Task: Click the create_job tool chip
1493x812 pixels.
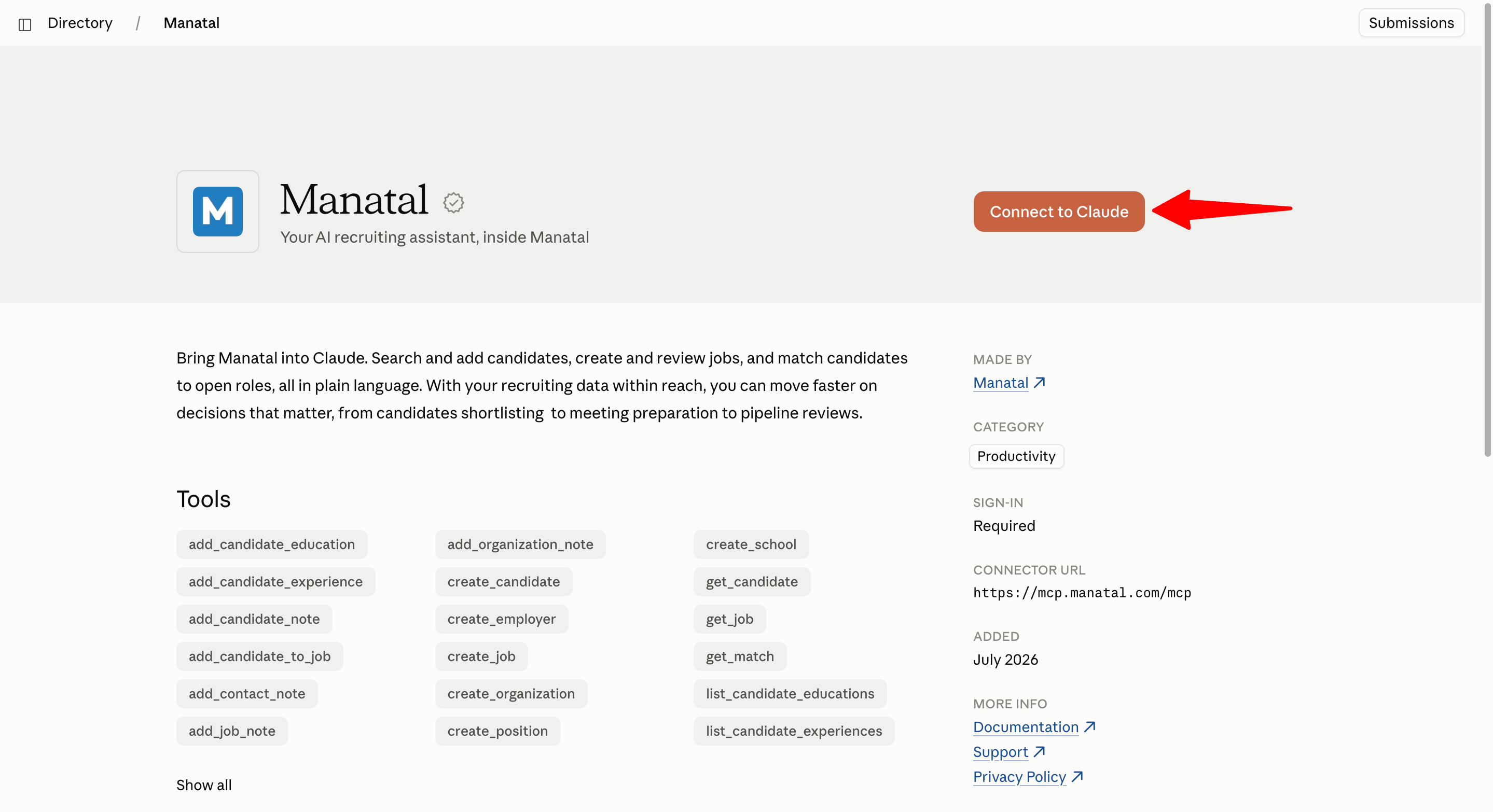Action: click(x=481, y=656)
